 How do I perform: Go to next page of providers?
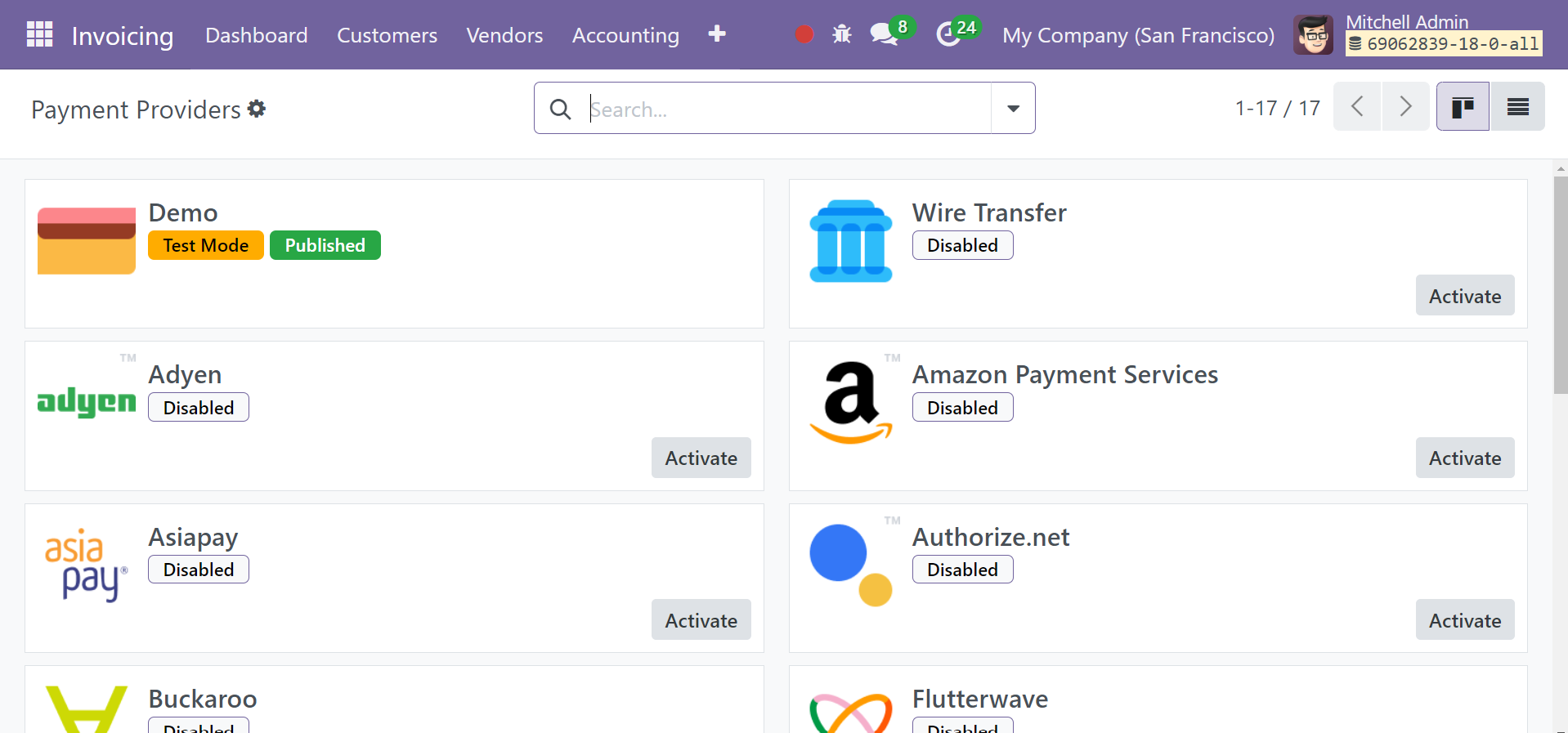coord(1405,107)
